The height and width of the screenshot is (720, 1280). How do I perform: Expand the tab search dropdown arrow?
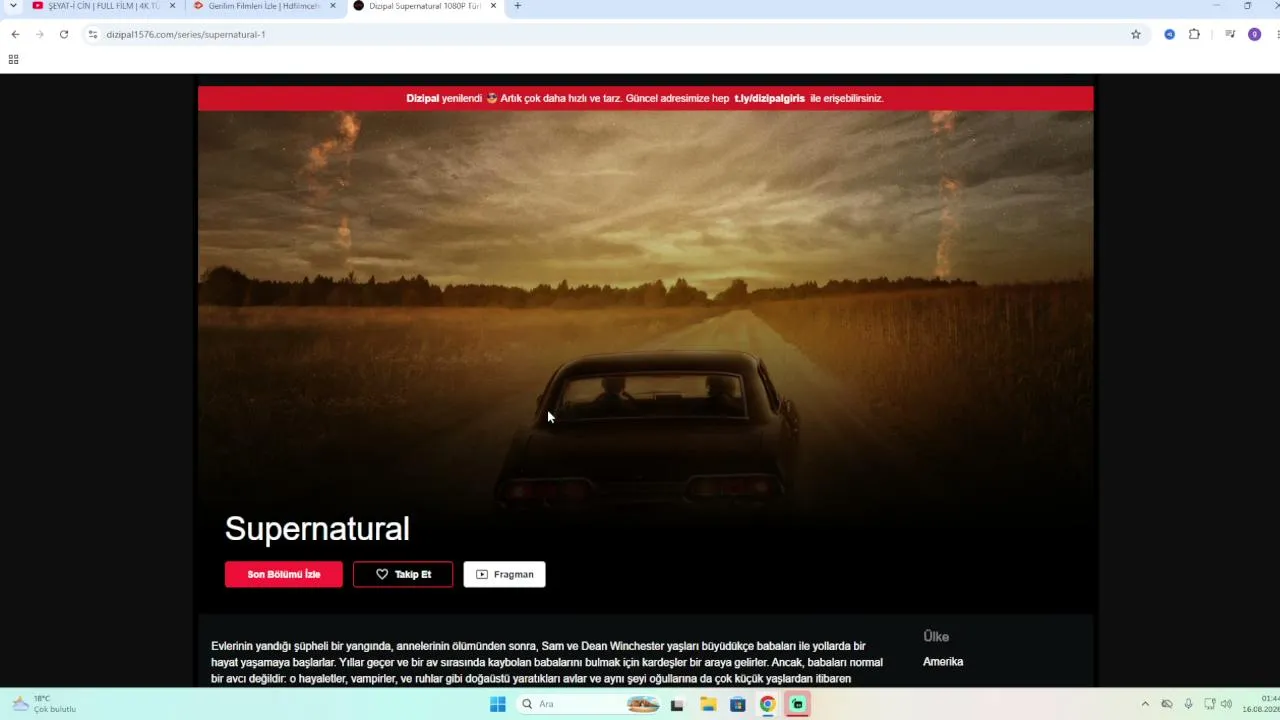click(x=13, y=6)
